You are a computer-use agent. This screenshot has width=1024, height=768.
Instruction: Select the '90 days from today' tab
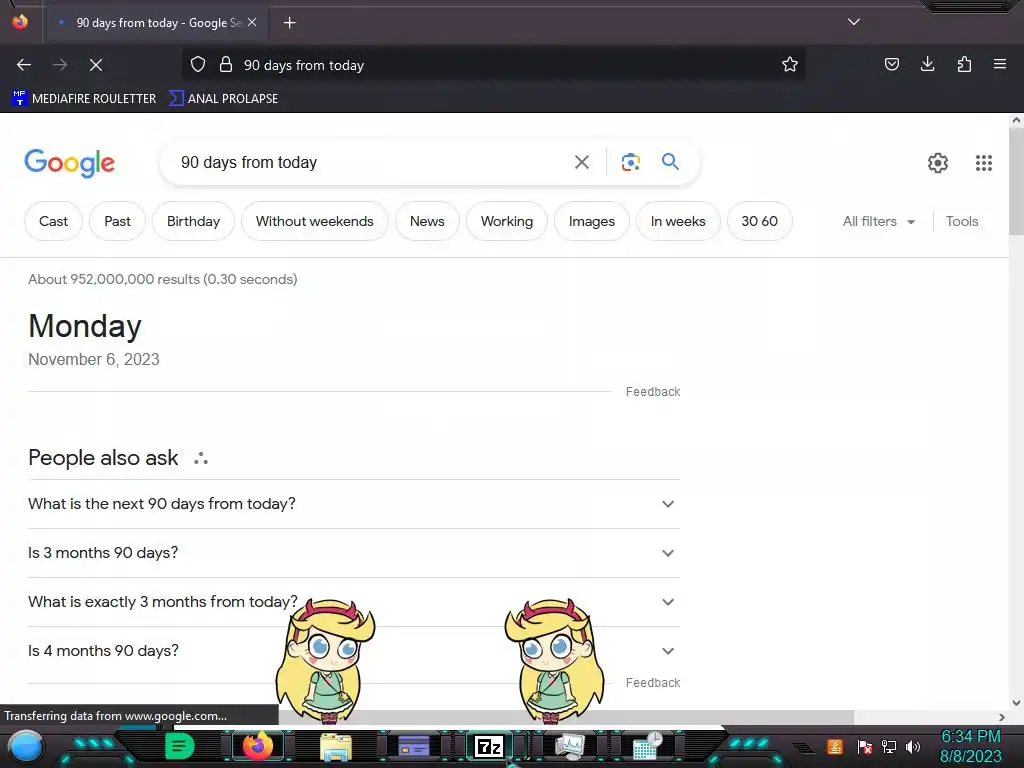[x=156, y=23]
